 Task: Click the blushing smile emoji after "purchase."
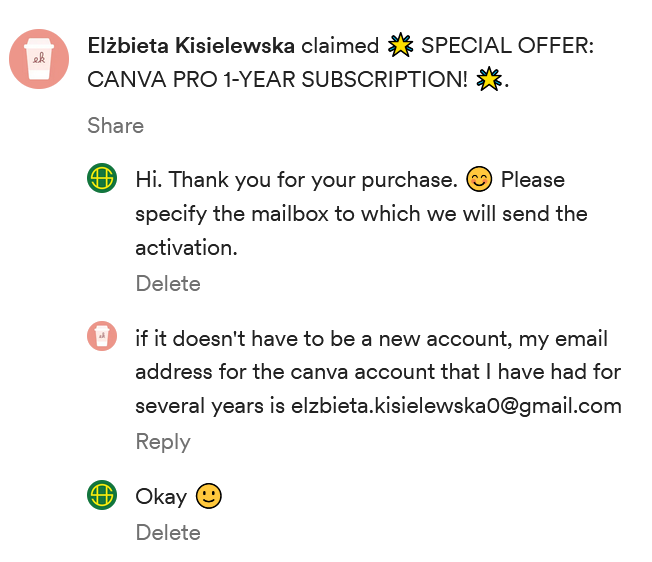[x=480, y=180]
